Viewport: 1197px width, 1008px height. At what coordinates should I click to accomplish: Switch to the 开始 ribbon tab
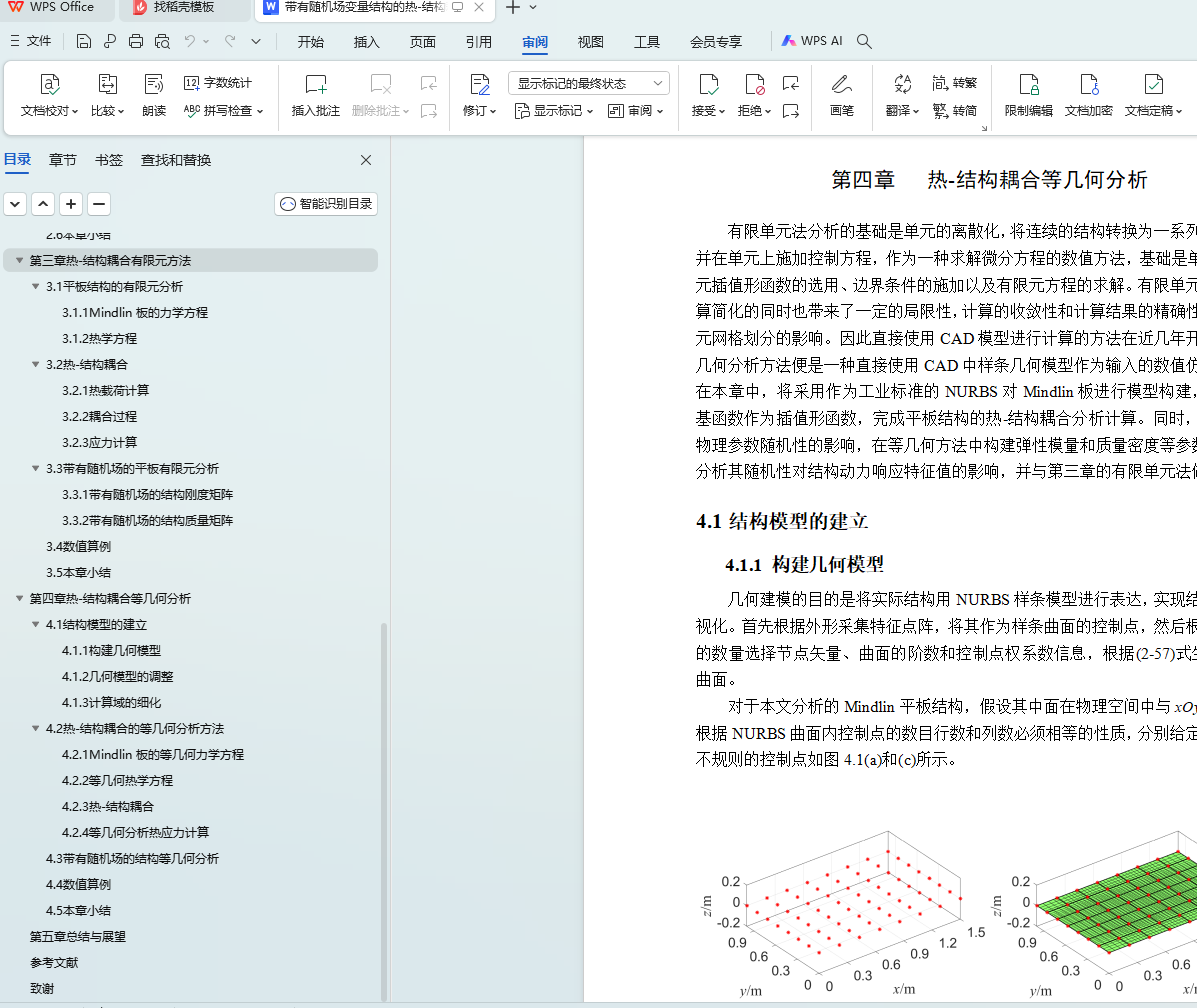point(311,42)
